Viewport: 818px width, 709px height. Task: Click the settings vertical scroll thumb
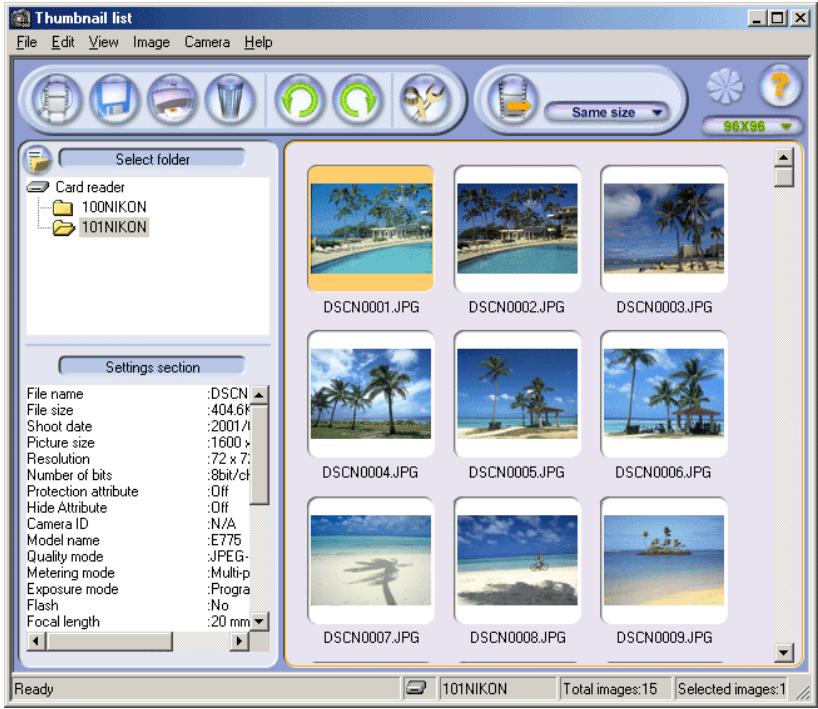(259, 454)
